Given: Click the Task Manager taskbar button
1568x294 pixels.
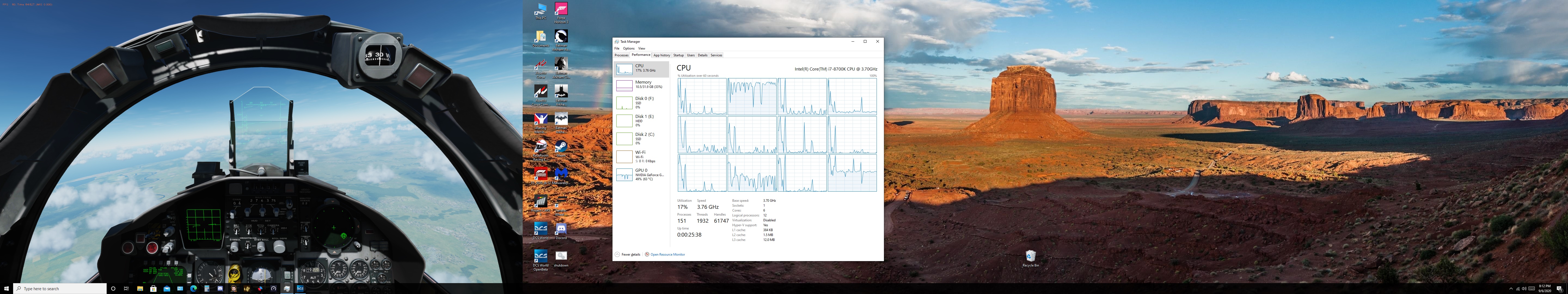Looking at the screenshot, I should click(287, 289).
